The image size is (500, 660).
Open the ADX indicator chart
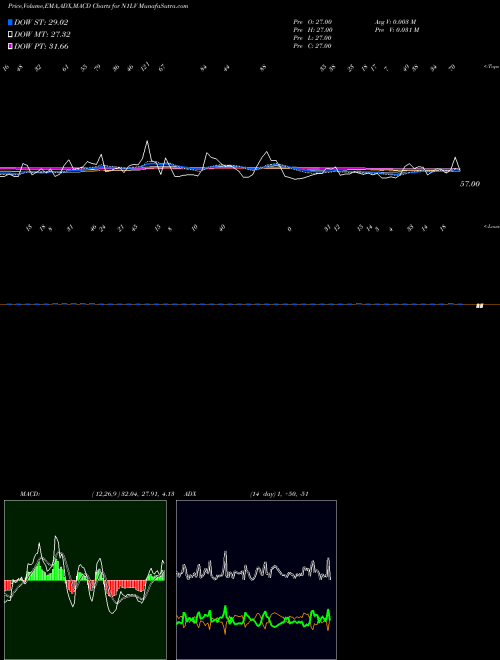pos(256,580)
